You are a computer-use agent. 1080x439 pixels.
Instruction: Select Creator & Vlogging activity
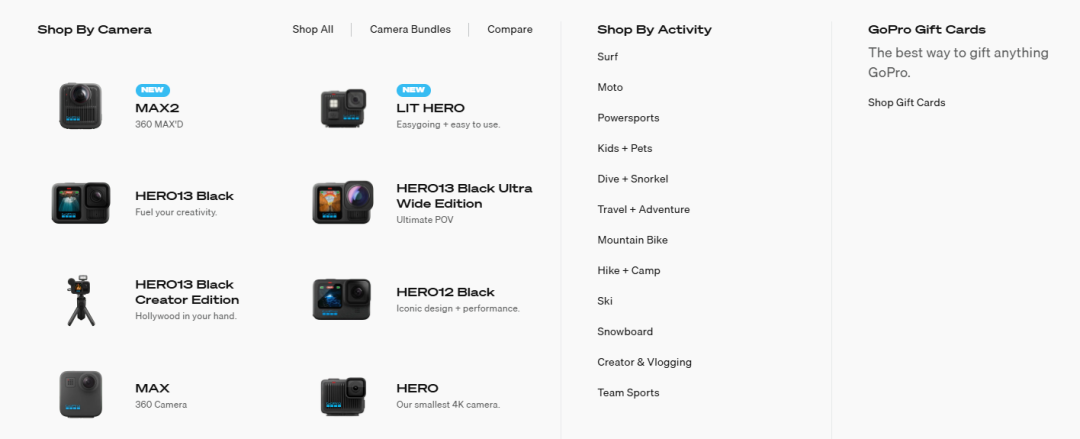645,362
